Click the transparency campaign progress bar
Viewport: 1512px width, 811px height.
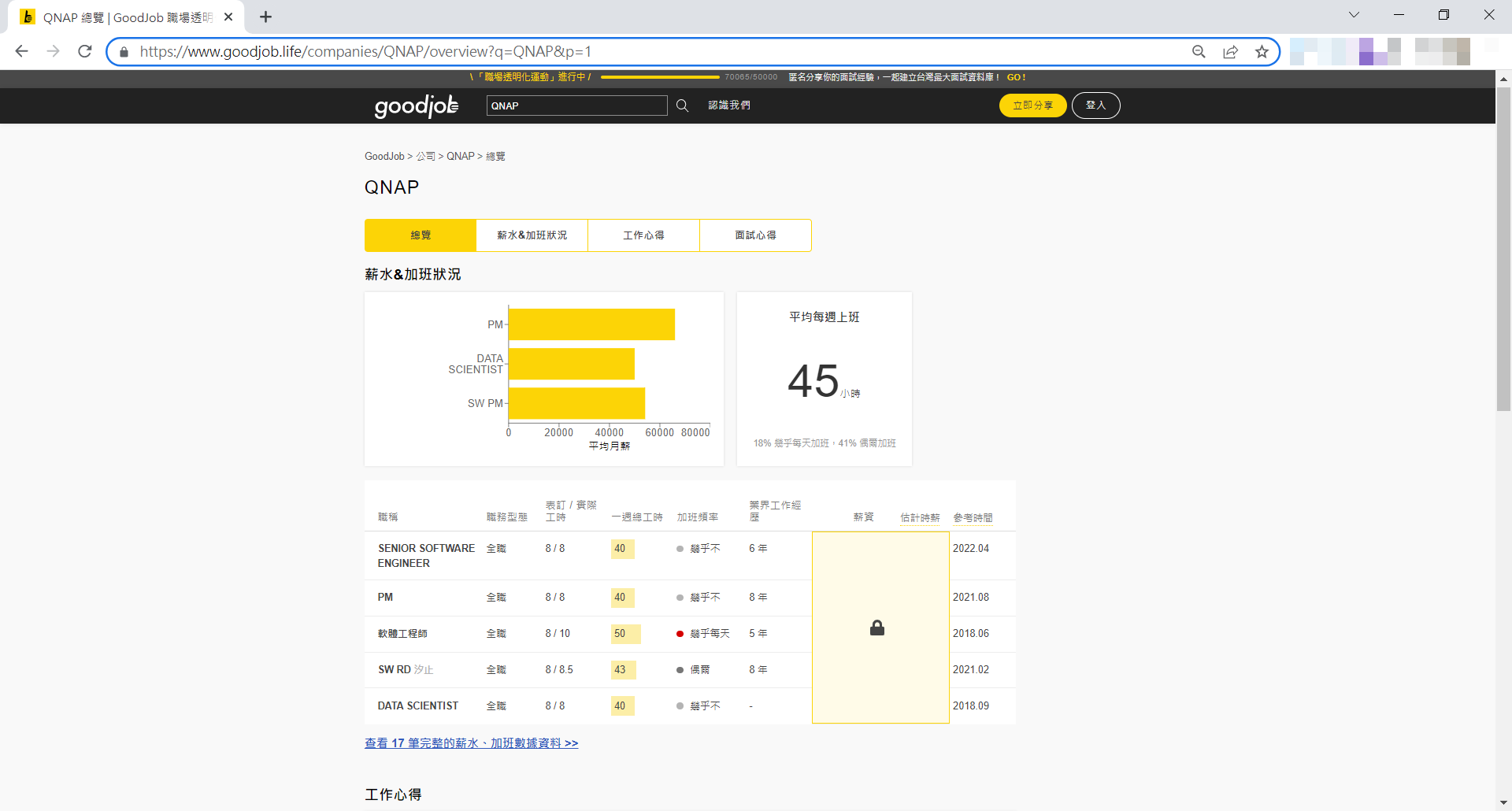click(x=660, y=77)
